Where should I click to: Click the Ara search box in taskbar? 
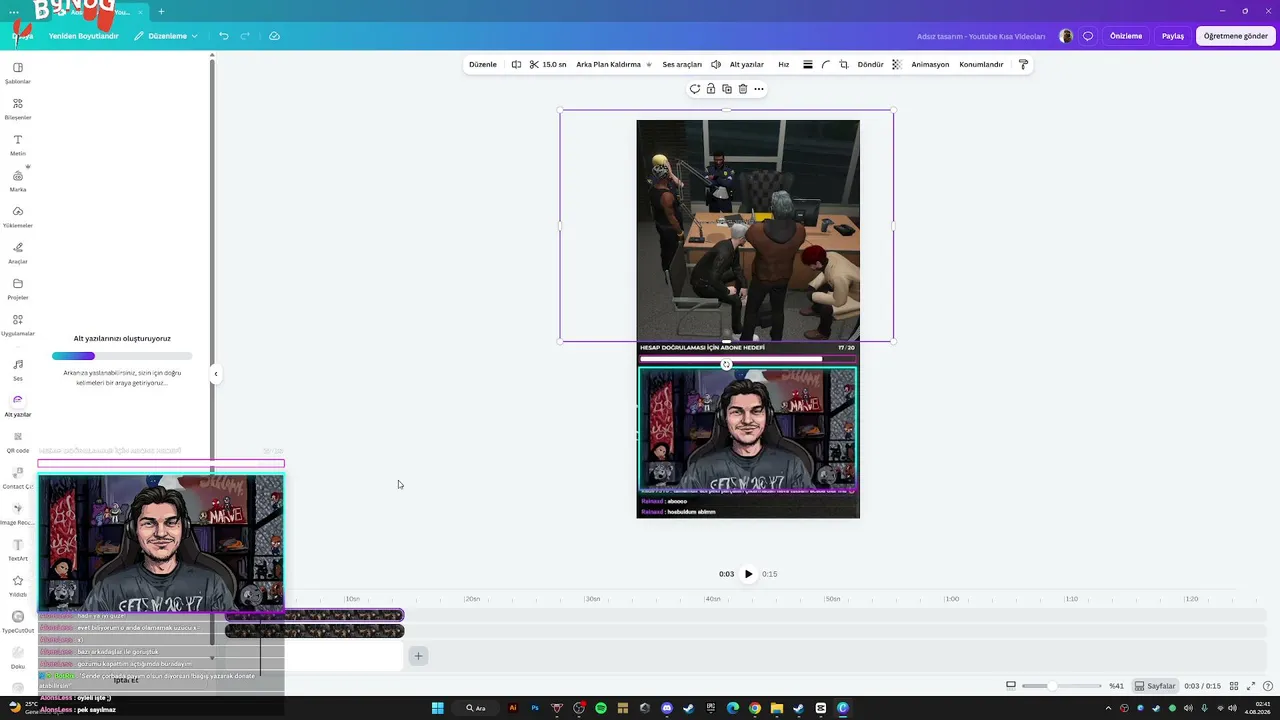point(476,708)
